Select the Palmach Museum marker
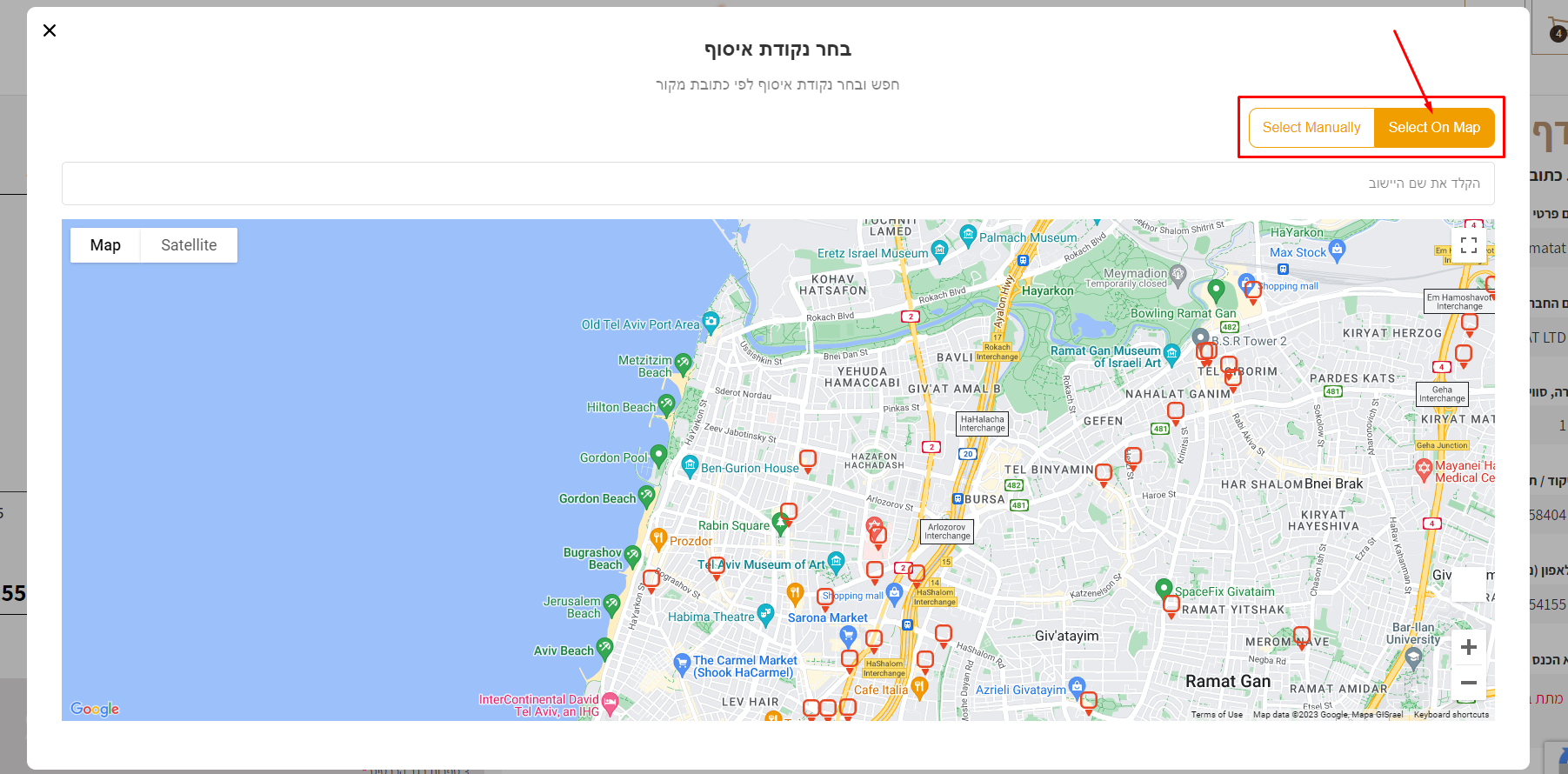The image size is (1568, 774). [968, 234]
